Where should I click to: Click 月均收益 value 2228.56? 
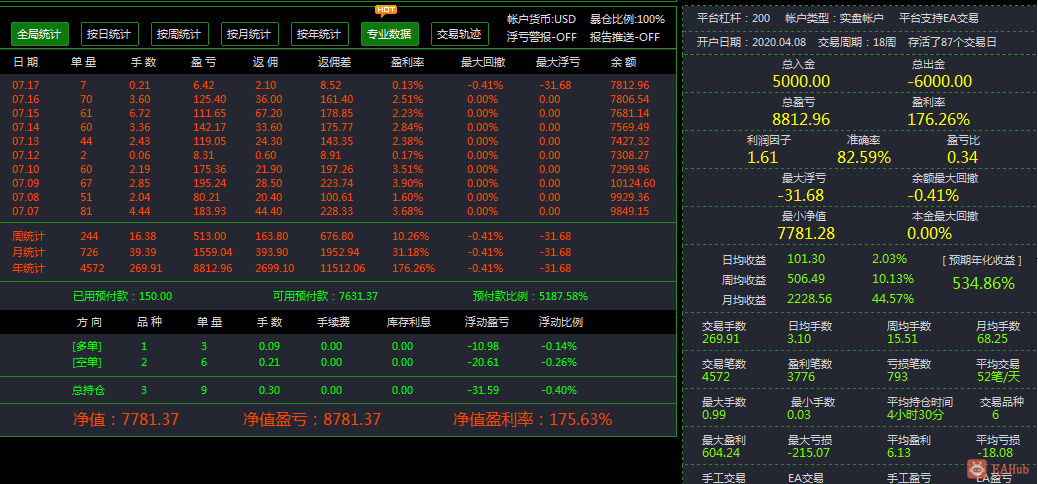(809, 299)
